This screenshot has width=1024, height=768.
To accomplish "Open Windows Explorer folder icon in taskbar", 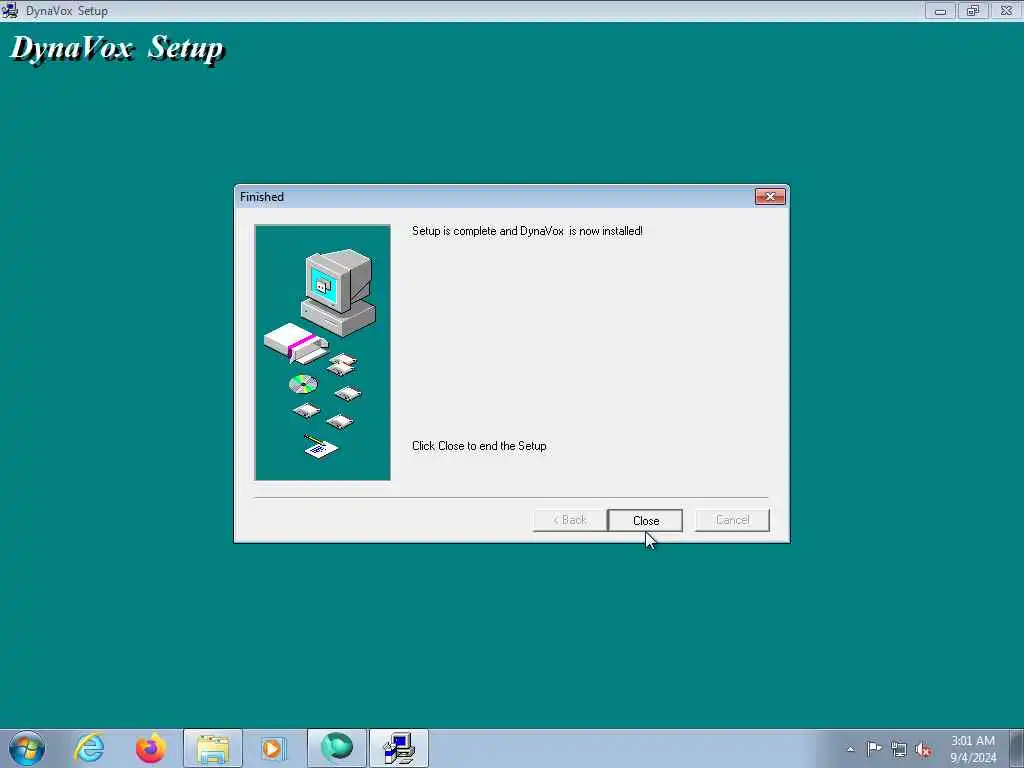I will pos(213,748).
